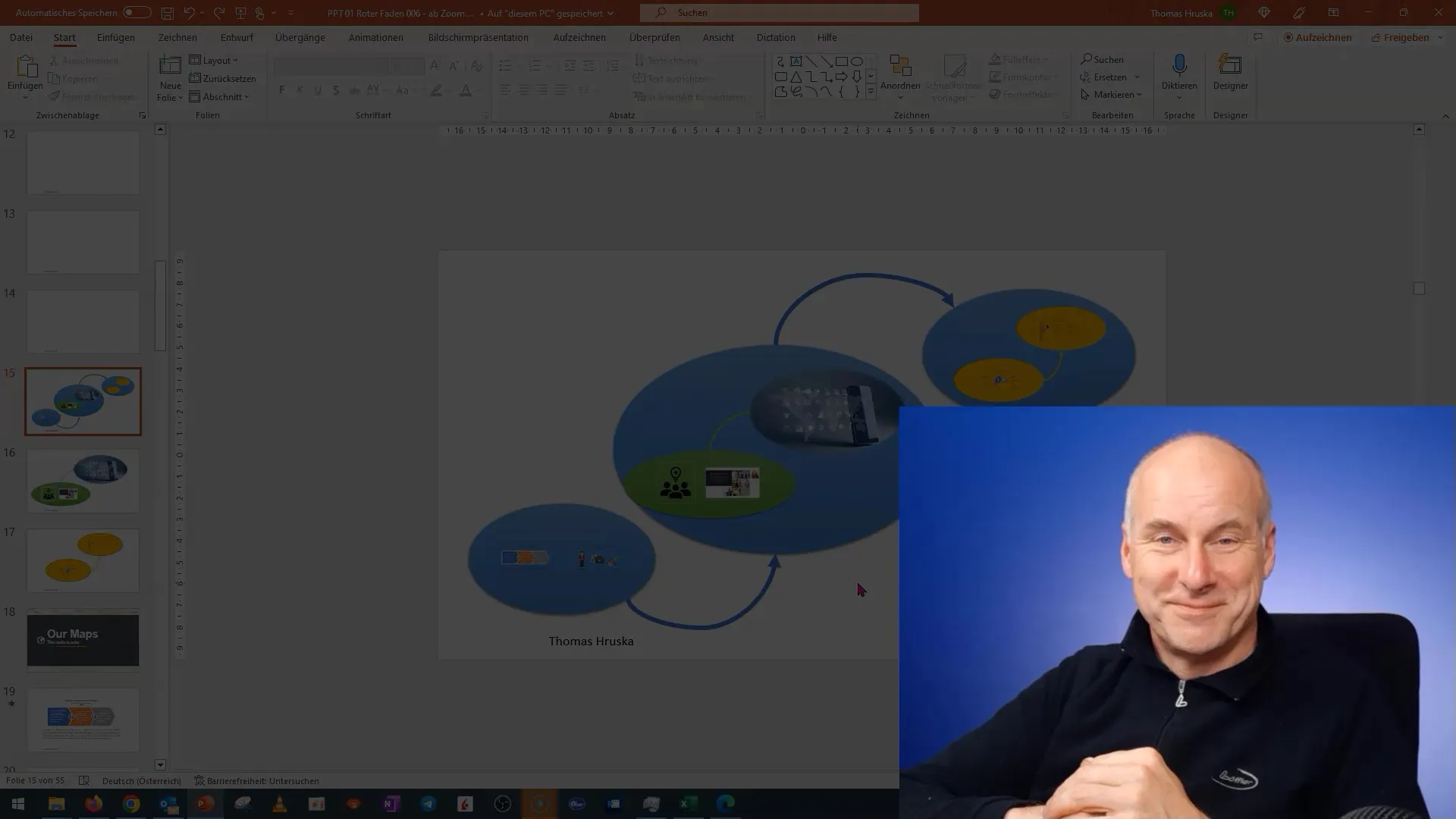The height and width of the screenshot is (819, 1456).
Task: Start presentation from beginning via quick access icon
Action: point(241,13)
